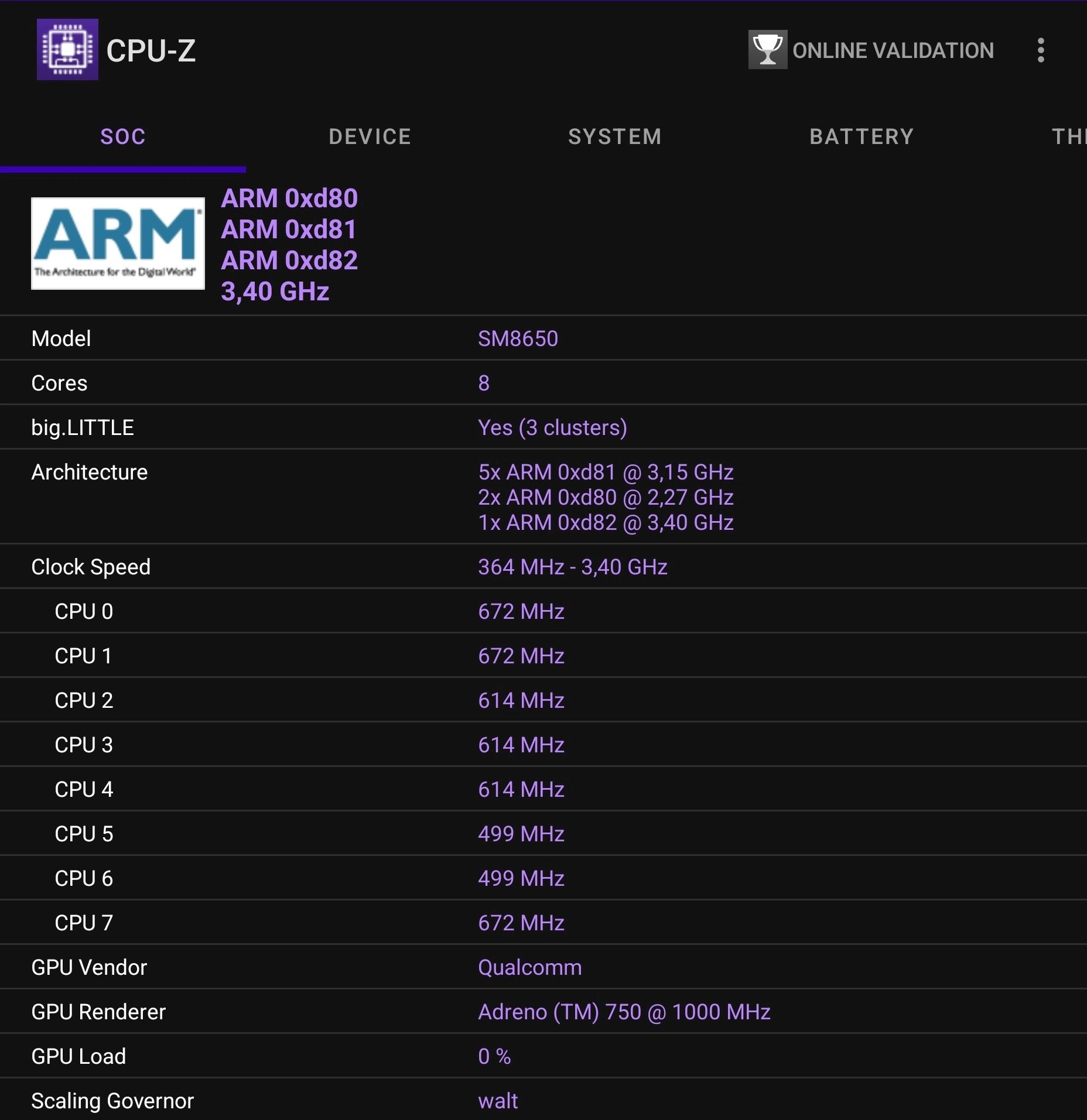Tap the Adreno 750 GPU Renderer entry
Viewport: 1087px width, 1120px height.
624,1012
